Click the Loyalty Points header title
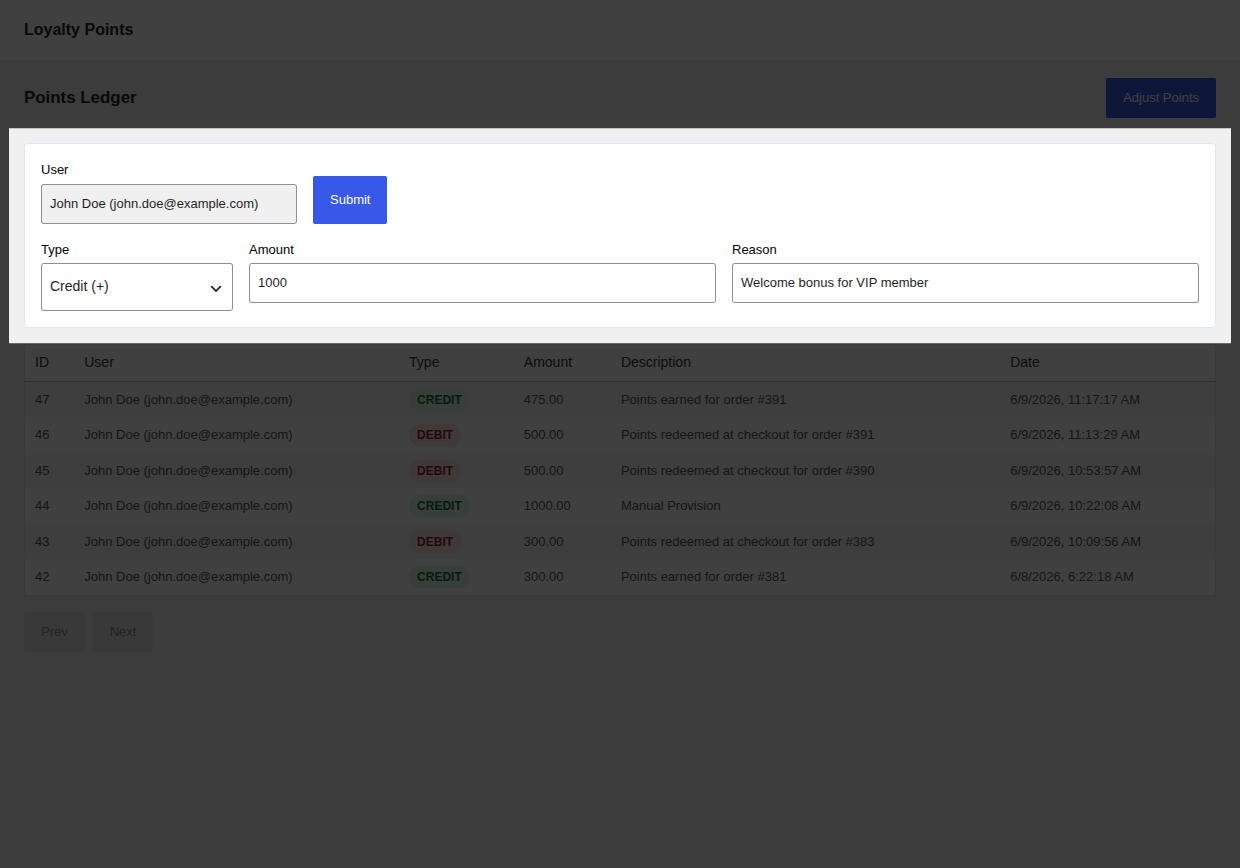Screen dimensions: 1240x868 click(79, 30)
